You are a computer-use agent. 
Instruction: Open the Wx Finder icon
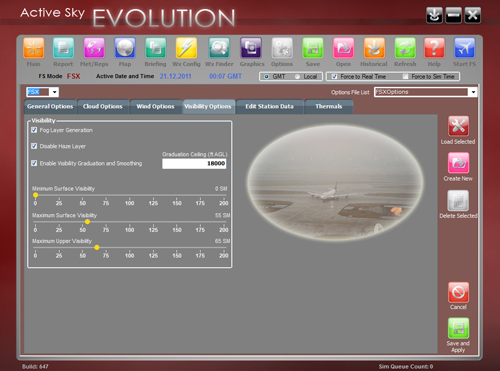[219, 48]
